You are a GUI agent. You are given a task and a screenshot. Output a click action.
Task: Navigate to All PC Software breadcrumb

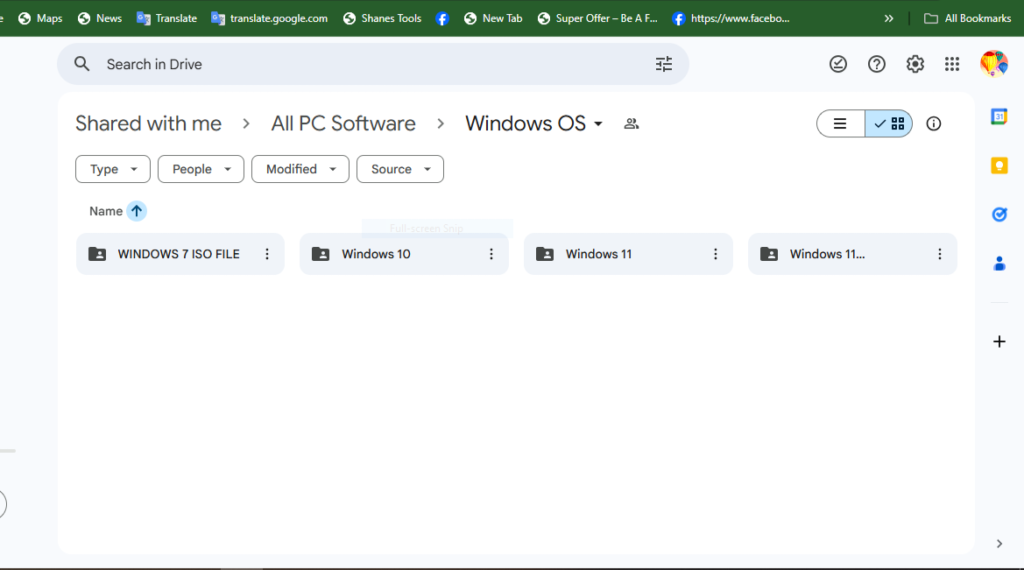[x=343, y=124]
